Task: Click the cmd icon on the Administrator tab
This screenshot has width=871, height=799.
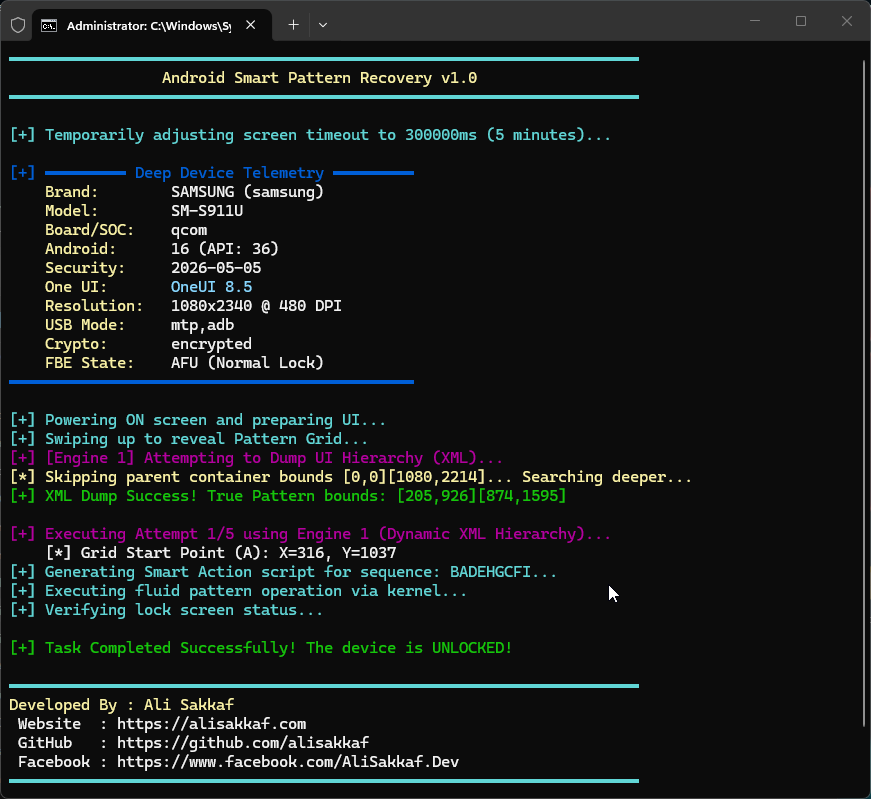Action: point(49,26)
